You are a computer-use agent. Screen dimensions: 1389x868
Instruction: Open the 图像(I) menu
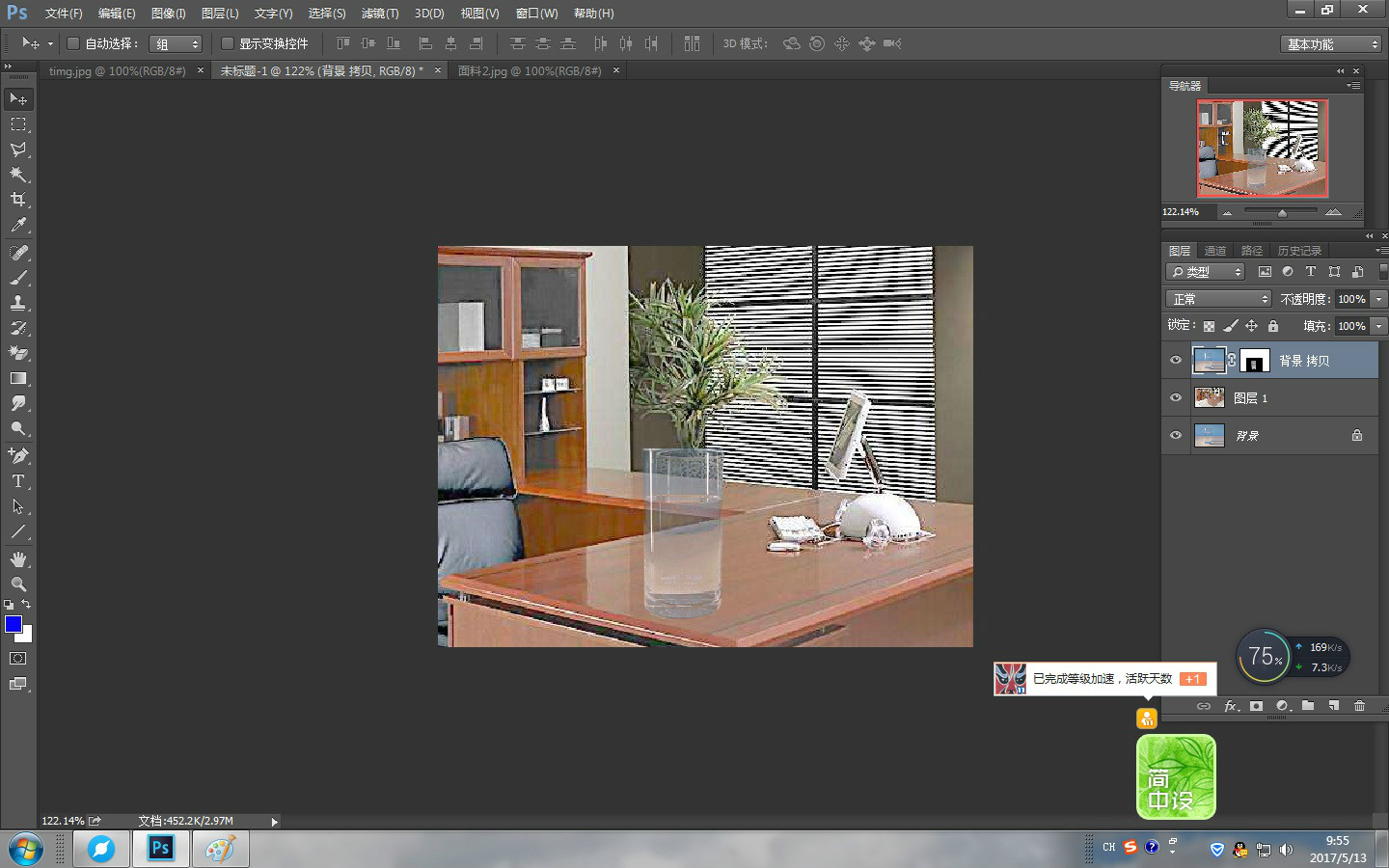coord(168,14)
